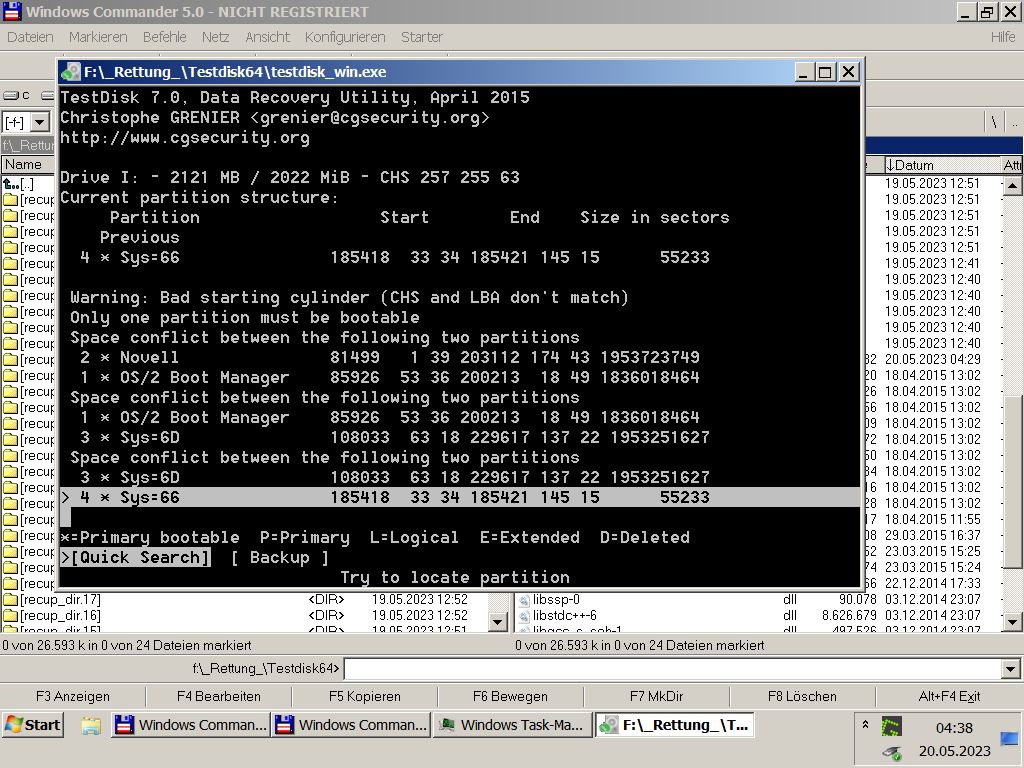Open the Hilfe menu
The image size is (1024, 768).
pyautogui.click(x=1002, y=37)
